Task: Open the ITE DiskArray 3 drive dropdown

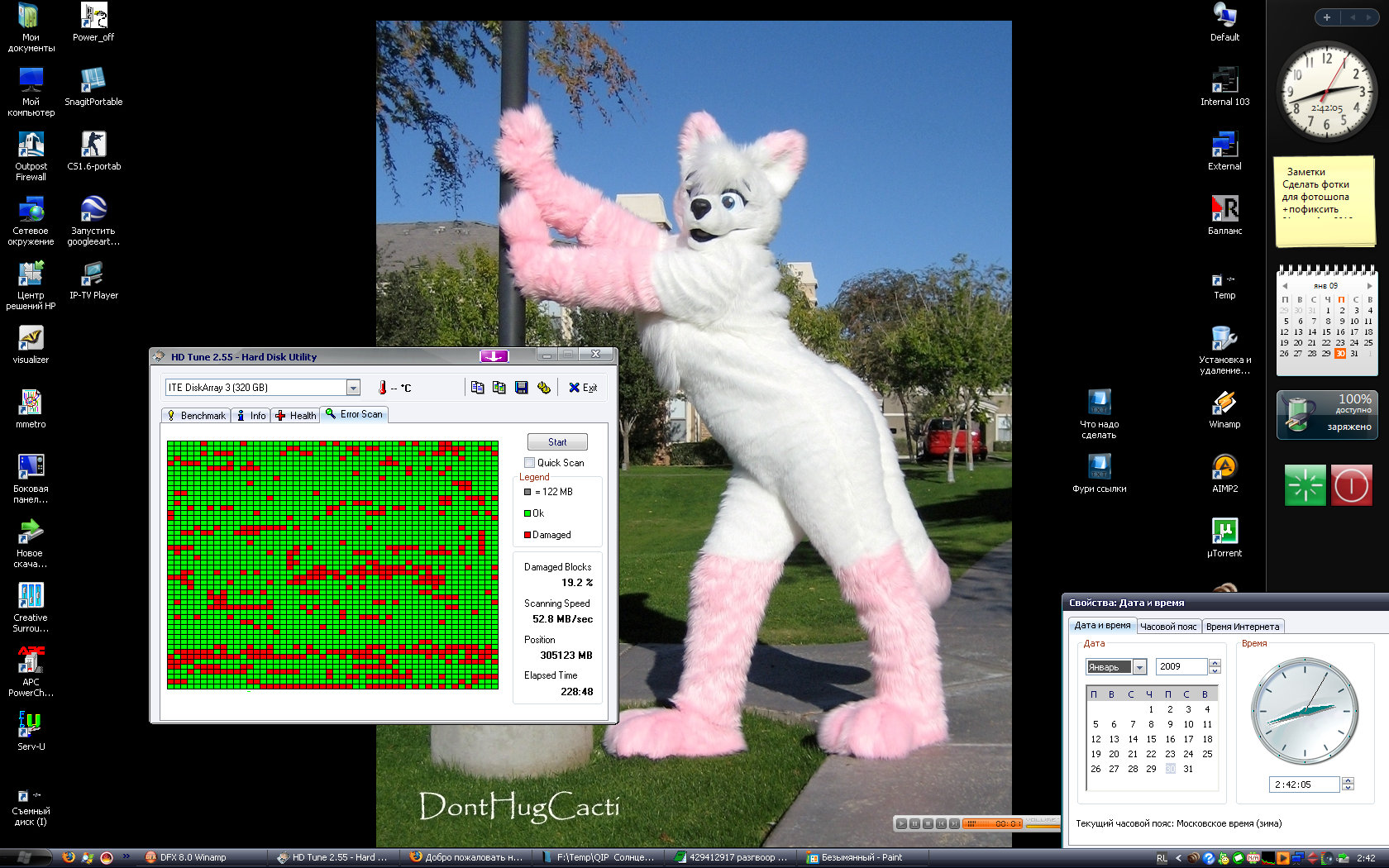Action: [353, 388]
